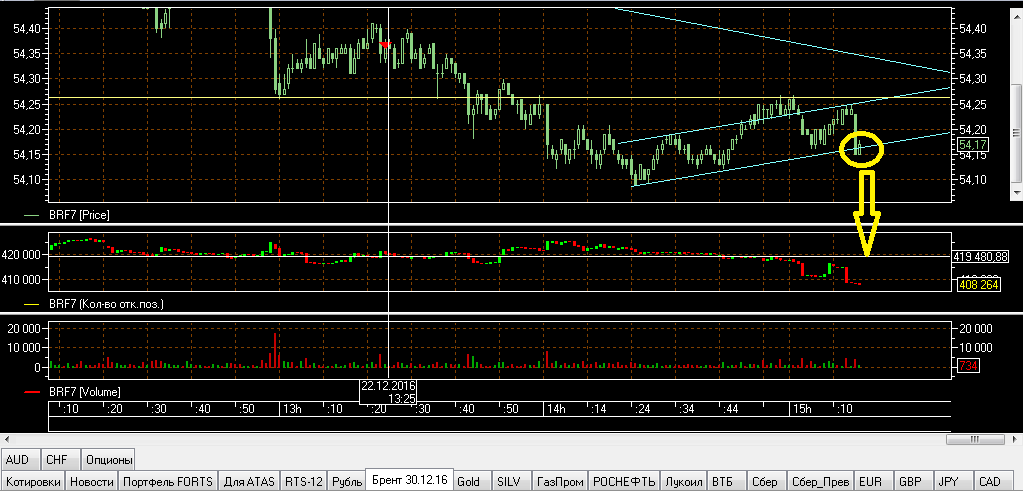Click the horizontal scrollbar left arrow

(x=6, y=440)
